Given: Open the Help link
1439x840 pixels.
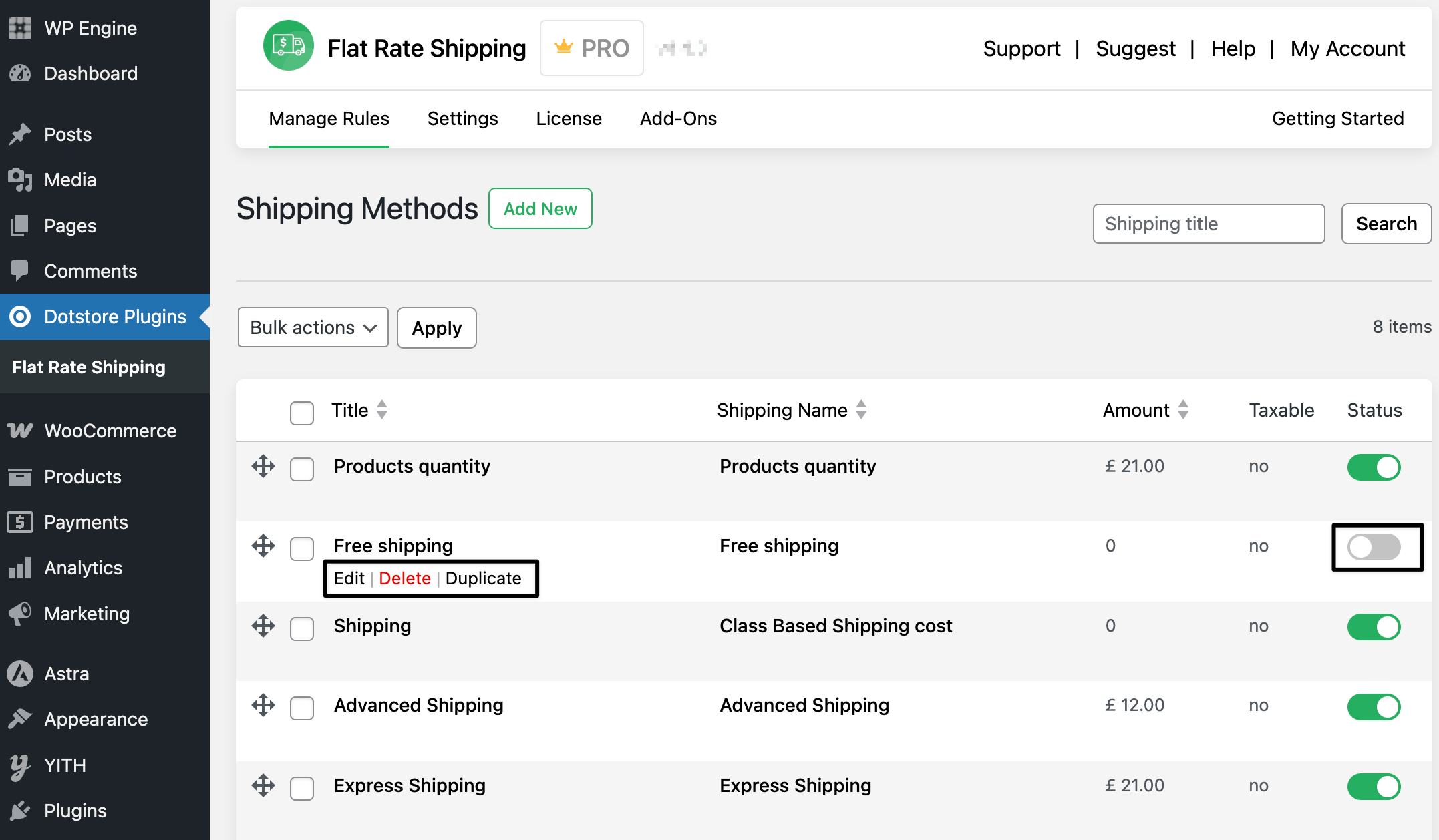Looking at the screenshot, I should (x=1233, y=49).
